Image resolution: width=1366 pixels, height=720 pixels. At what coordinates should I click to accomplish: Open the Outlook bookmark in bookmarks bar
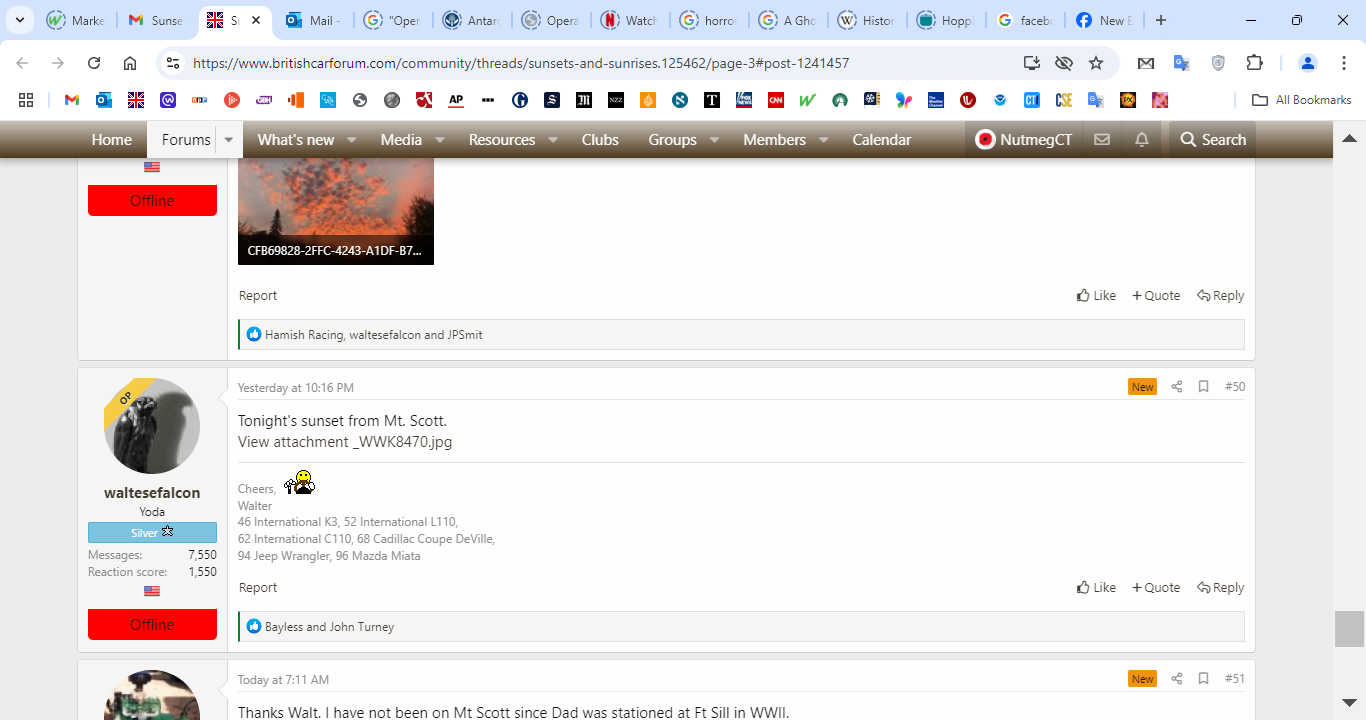[x=104, y=100]
